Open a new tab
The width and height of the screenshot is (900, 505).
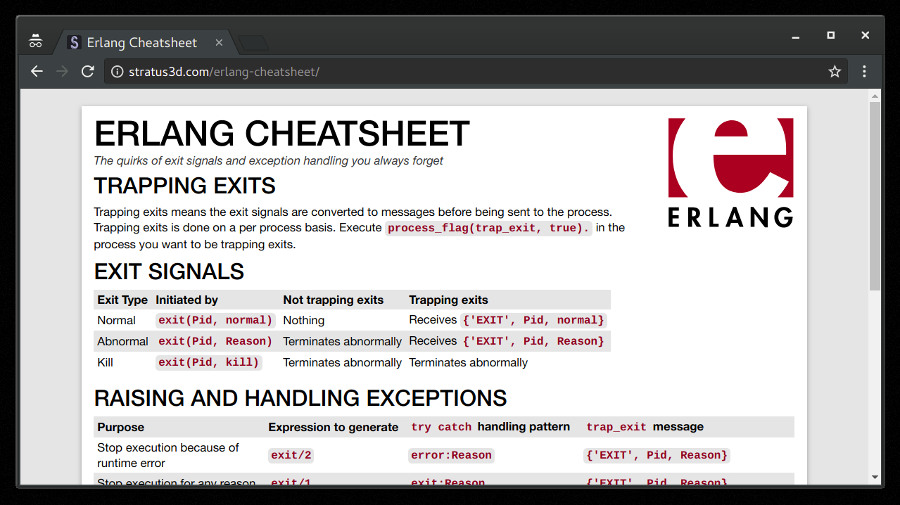253,43
